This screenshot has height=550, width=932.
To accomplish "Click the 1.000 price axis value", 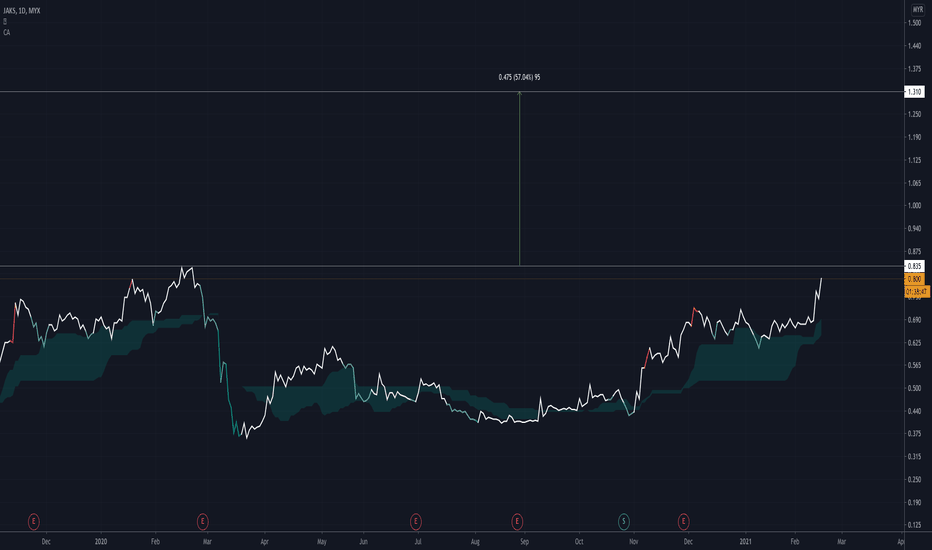I will click(x=914, y=205).
